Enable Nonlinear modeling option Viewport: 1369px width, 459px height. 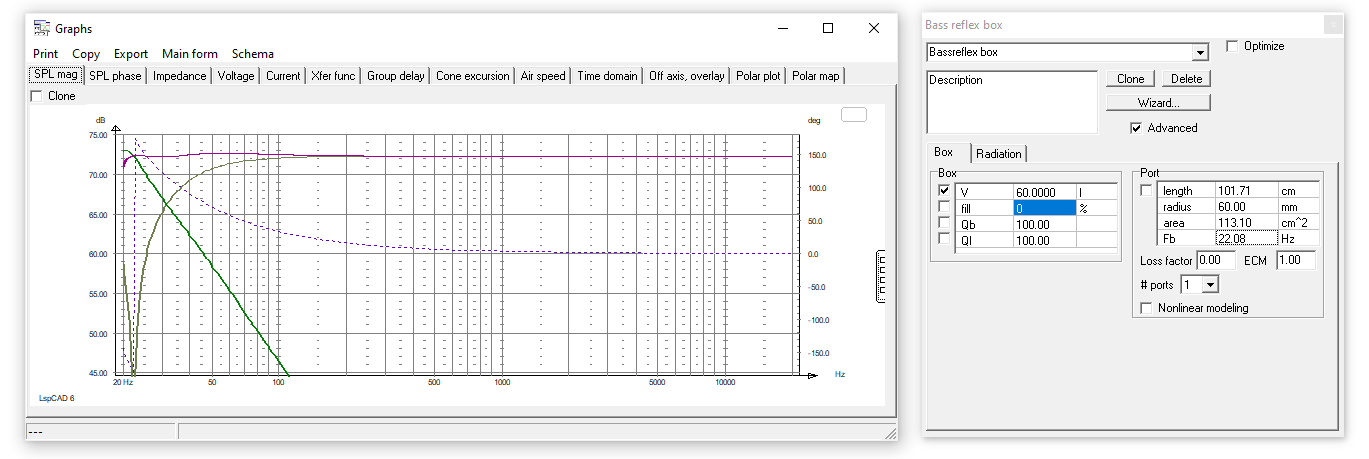pyautogui.click(x=1148, y=308)
